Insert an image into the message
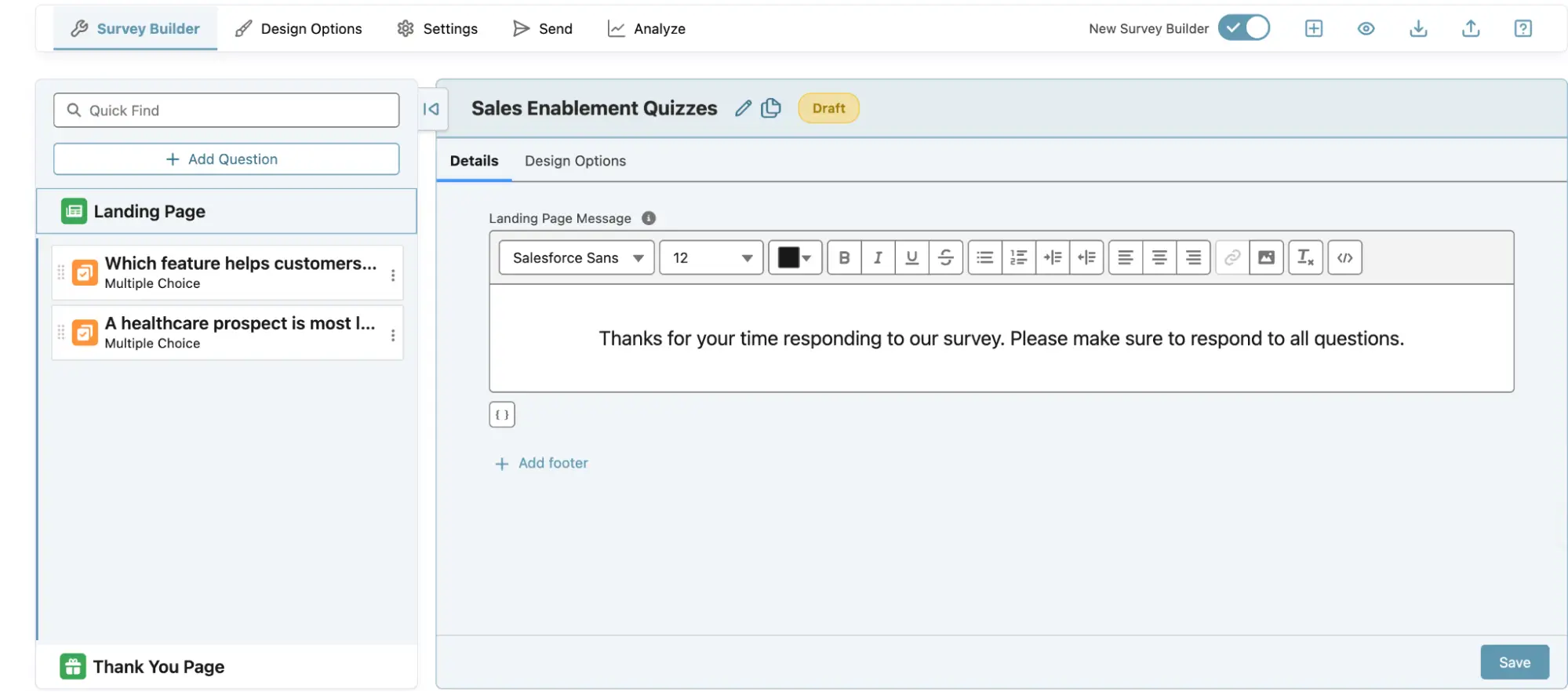The image size is (1568, 692). tap(1266, 257)
